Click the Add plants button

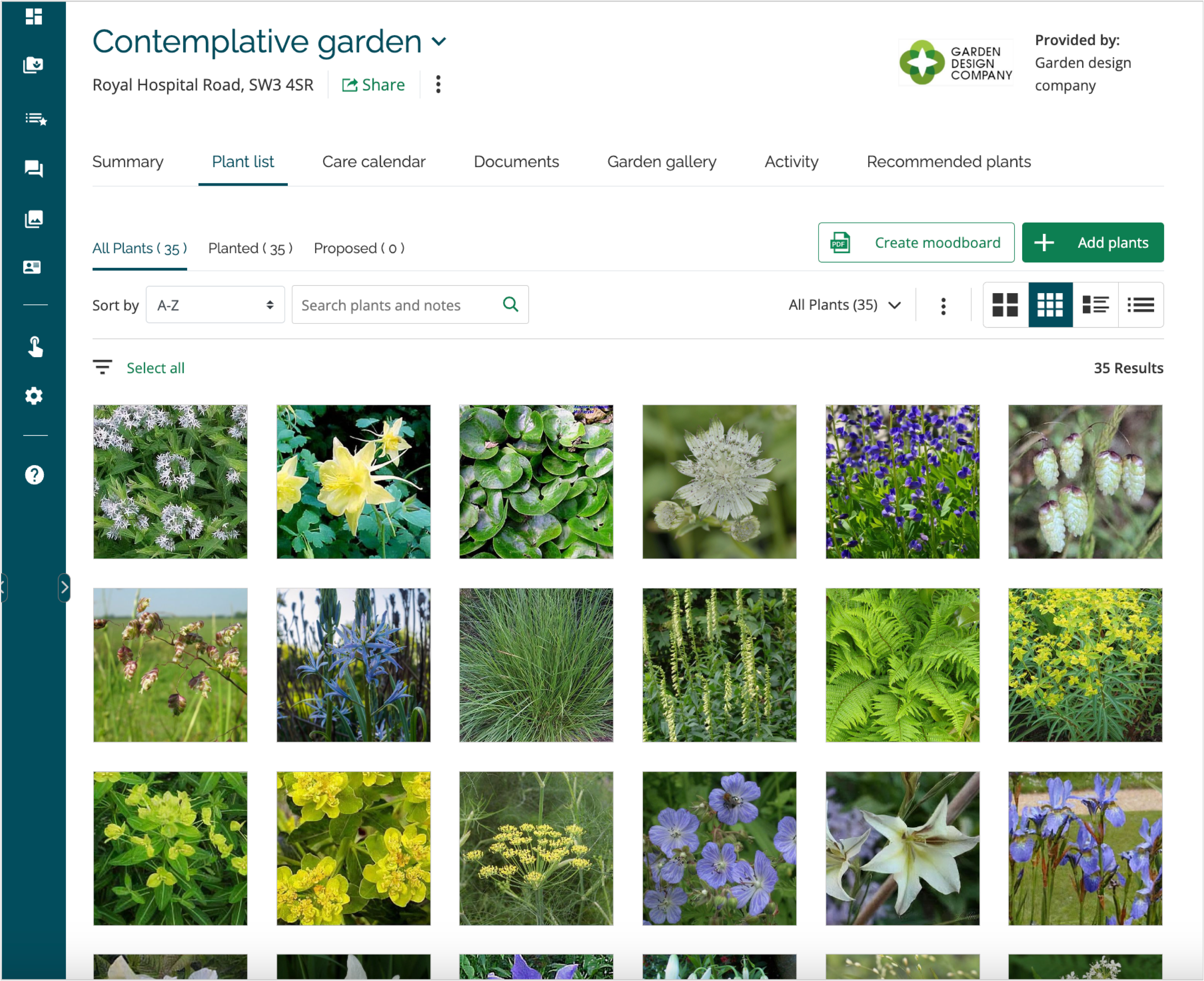[x=1093, y=242]
